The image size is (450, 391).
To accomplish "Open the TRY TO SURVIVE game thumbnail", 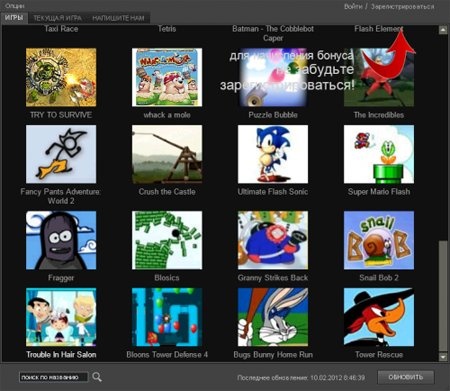I will pos(61,77).
